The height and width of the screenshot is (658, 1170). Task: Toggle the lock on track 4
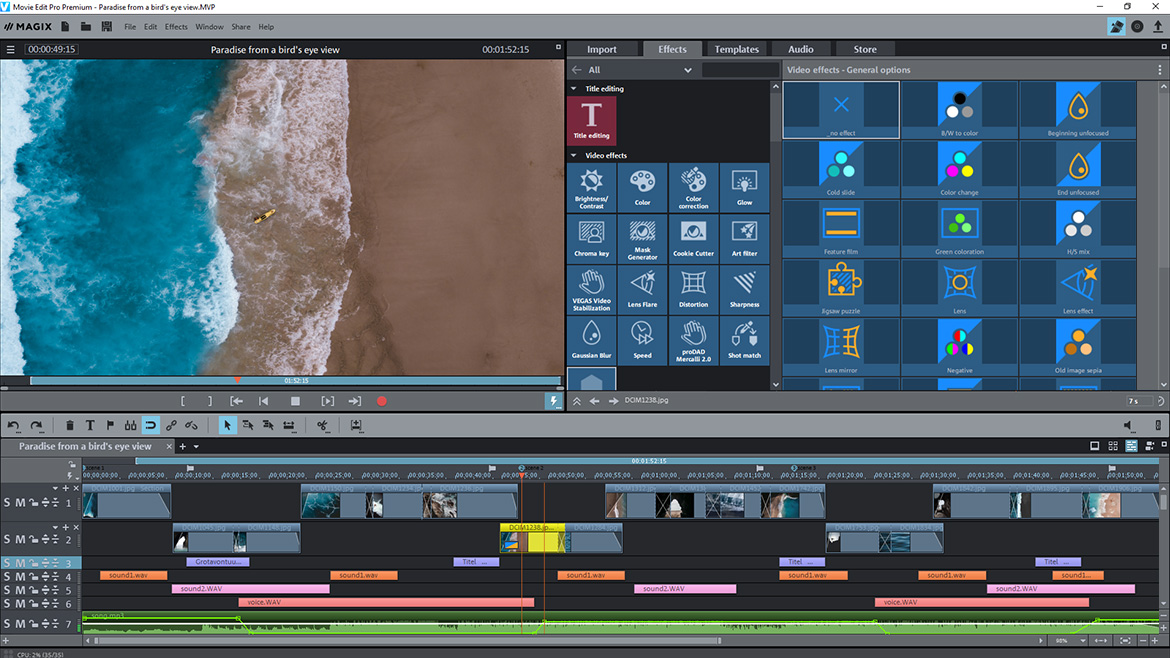(x=32, y=577)
